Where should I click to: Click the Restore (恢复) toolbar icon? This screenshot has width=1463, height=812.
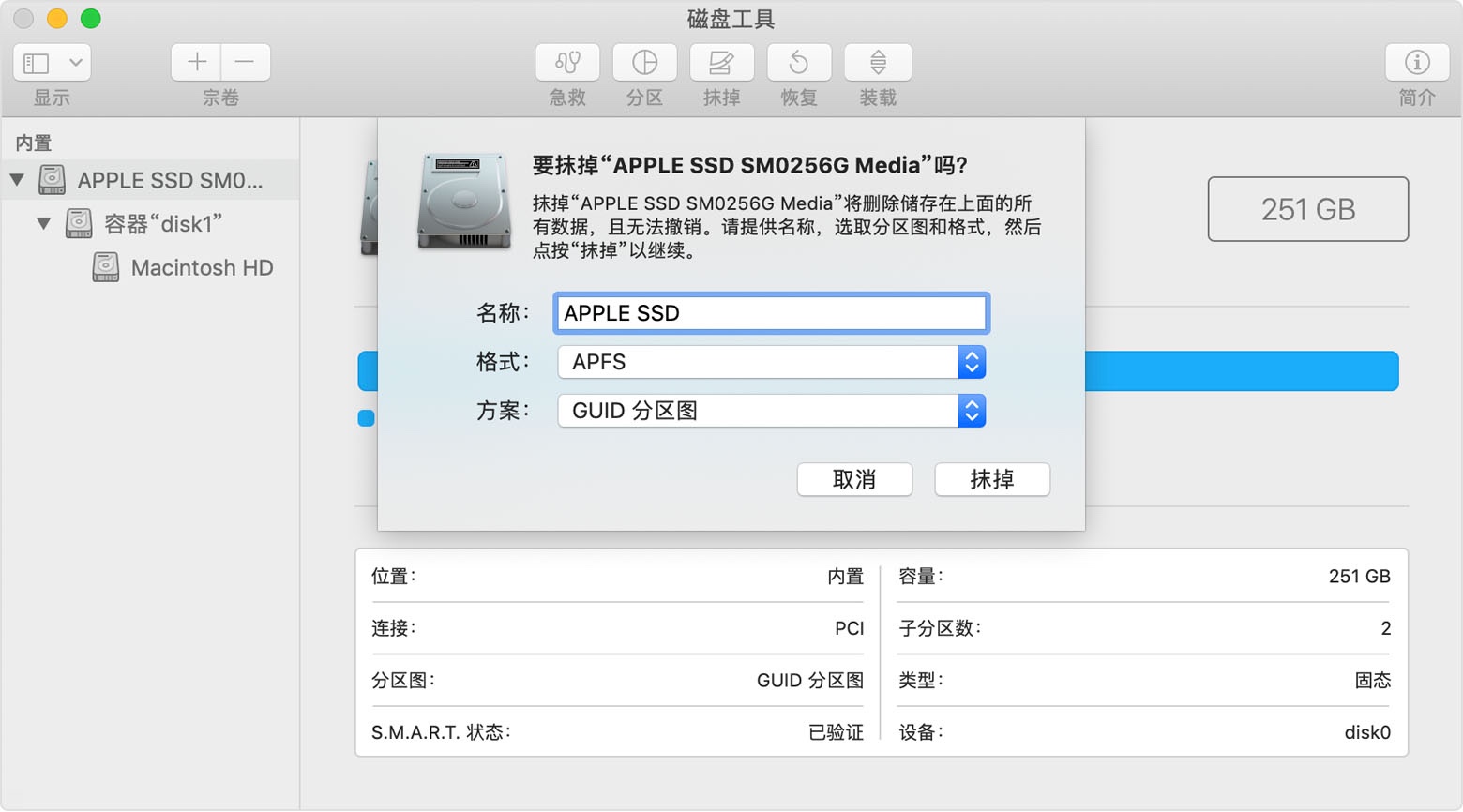pos(799,63)
